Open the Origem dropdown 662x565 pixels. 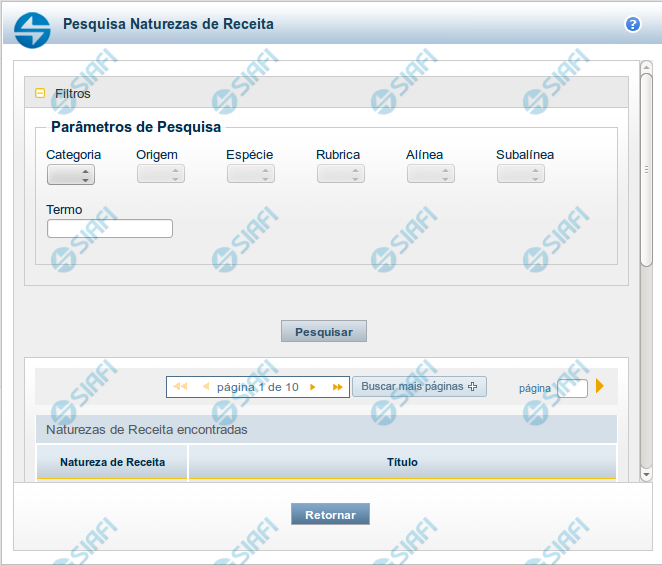(161, 174)
